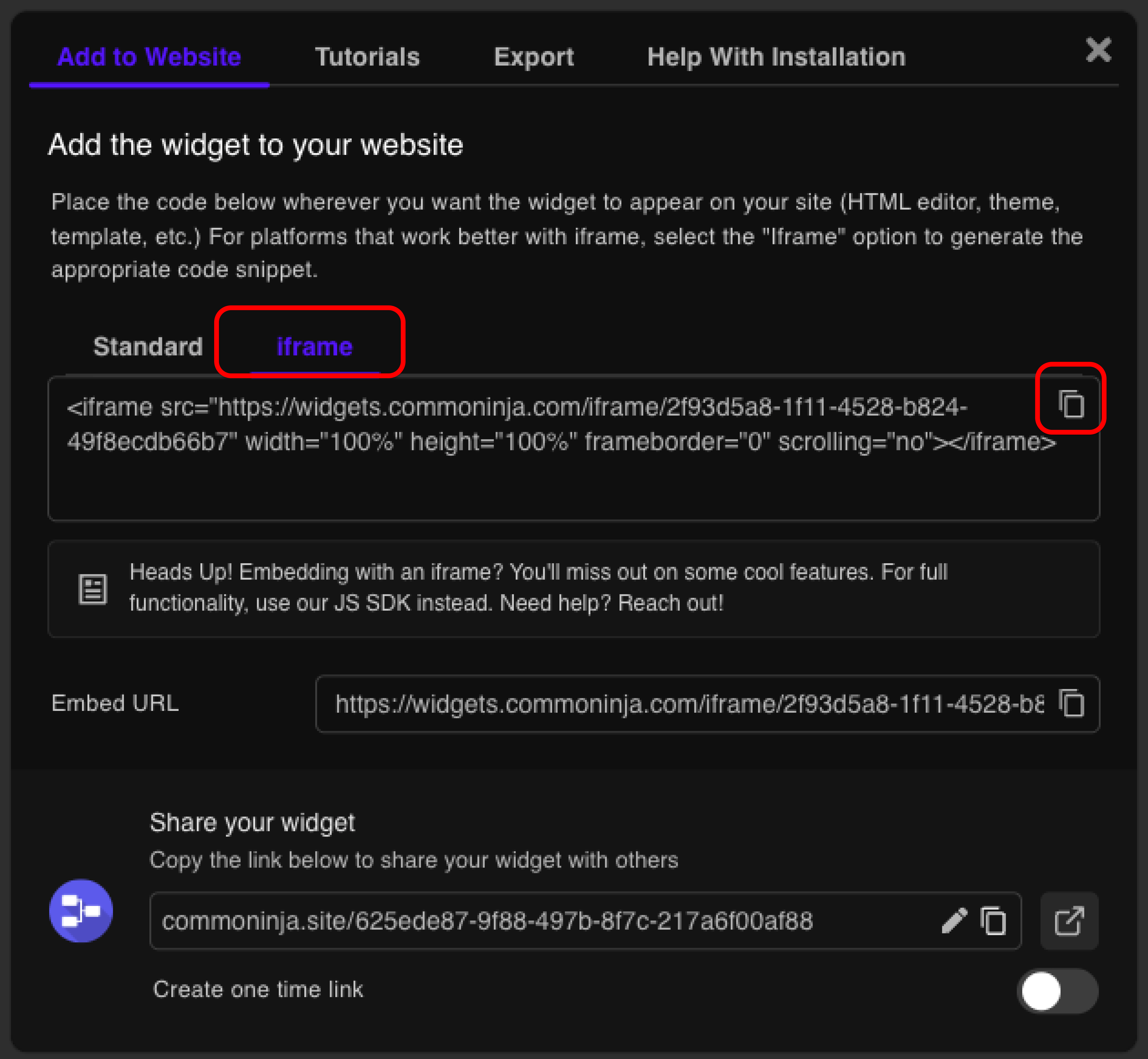The height and width of the screenshot is (1059, 1148).
Task: Copy the iframe embed code snippet
Action: point(1071,405)
